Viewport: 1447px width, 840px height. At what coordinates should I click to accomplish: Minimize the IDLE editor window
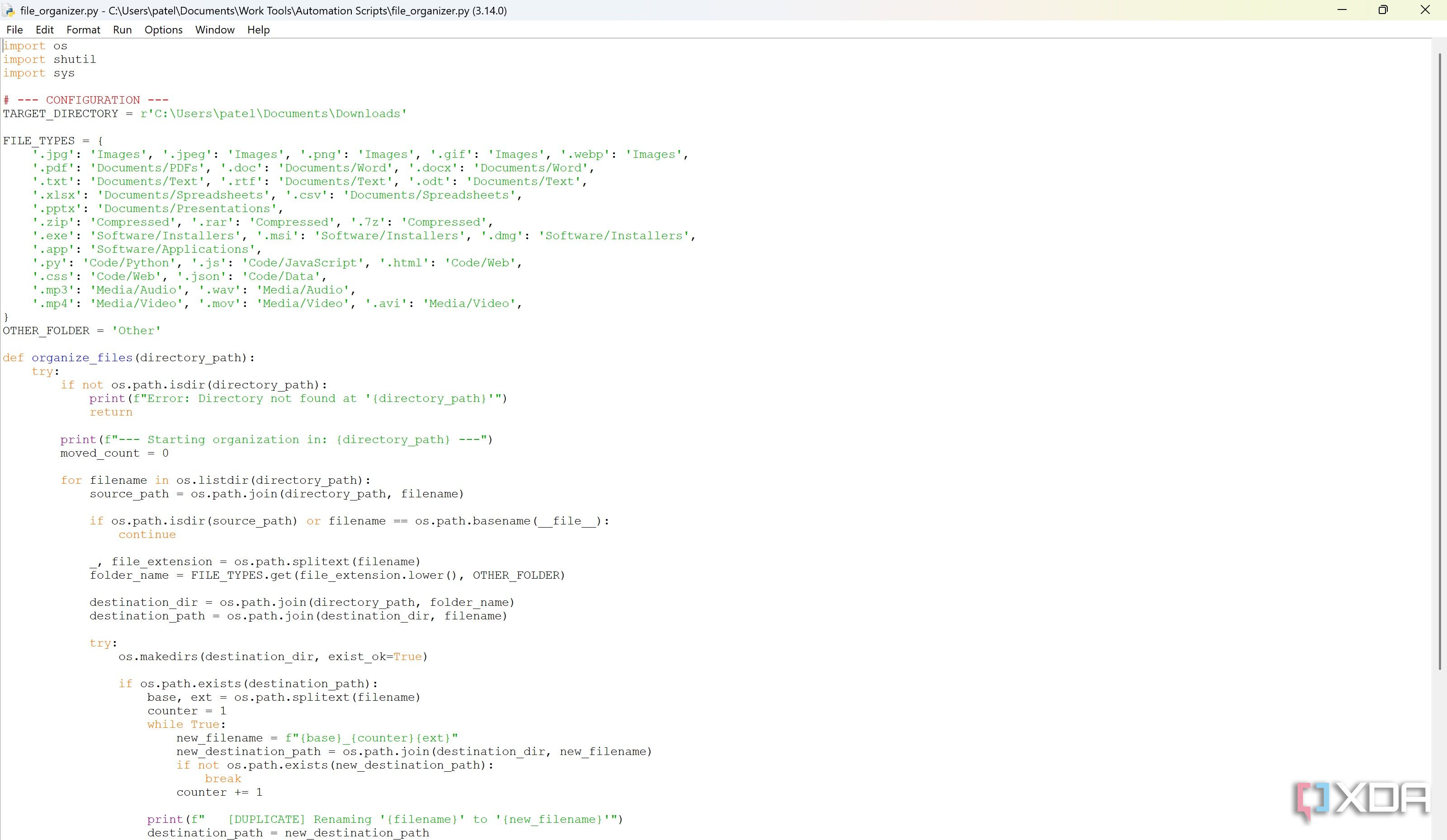pyautogui.click(x=1342, y=10)
